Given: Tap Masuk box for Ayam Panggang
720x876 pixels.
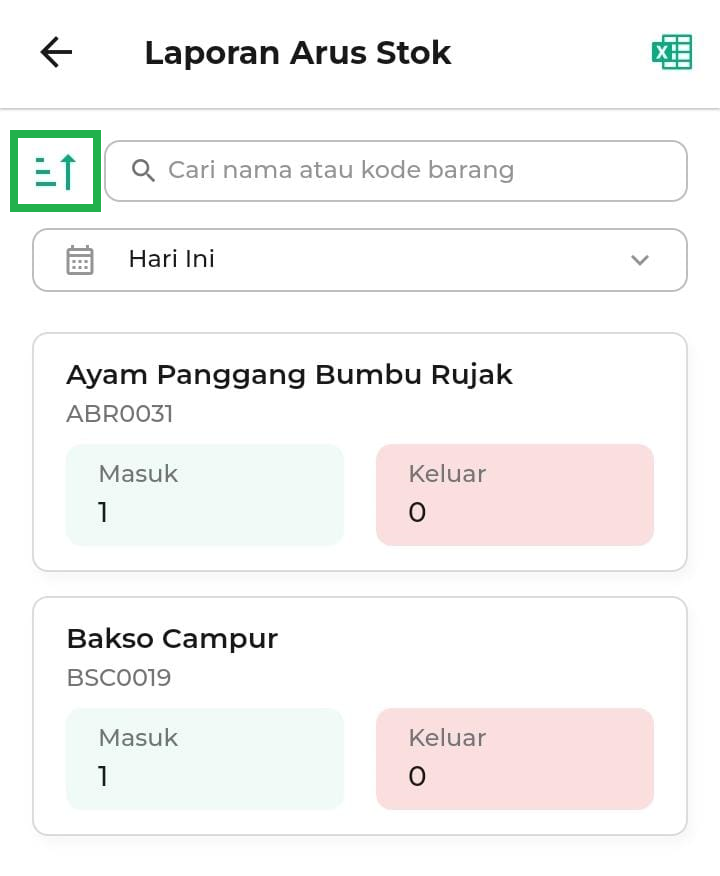Looking at the screenshot, I should click(205, 495).
